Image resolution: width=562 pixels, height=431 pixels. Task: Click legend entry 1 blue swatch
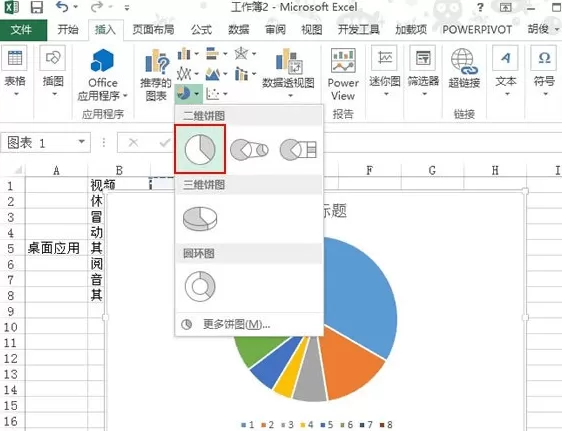(x=244, y=425)
